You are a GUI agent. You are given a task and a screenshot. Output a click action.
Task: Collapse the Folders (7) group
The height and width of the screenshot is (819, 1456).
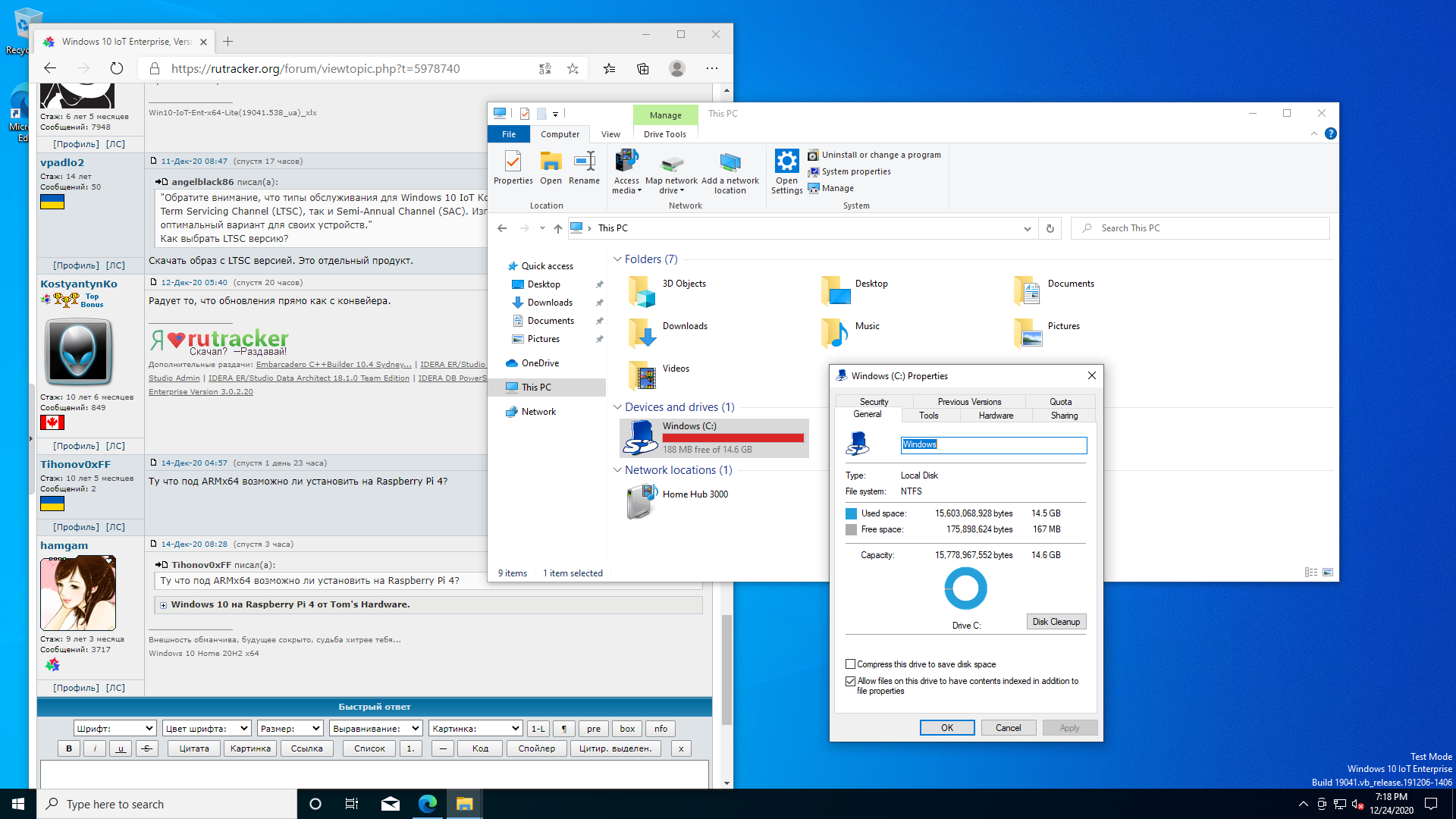(x=617, y=259)
